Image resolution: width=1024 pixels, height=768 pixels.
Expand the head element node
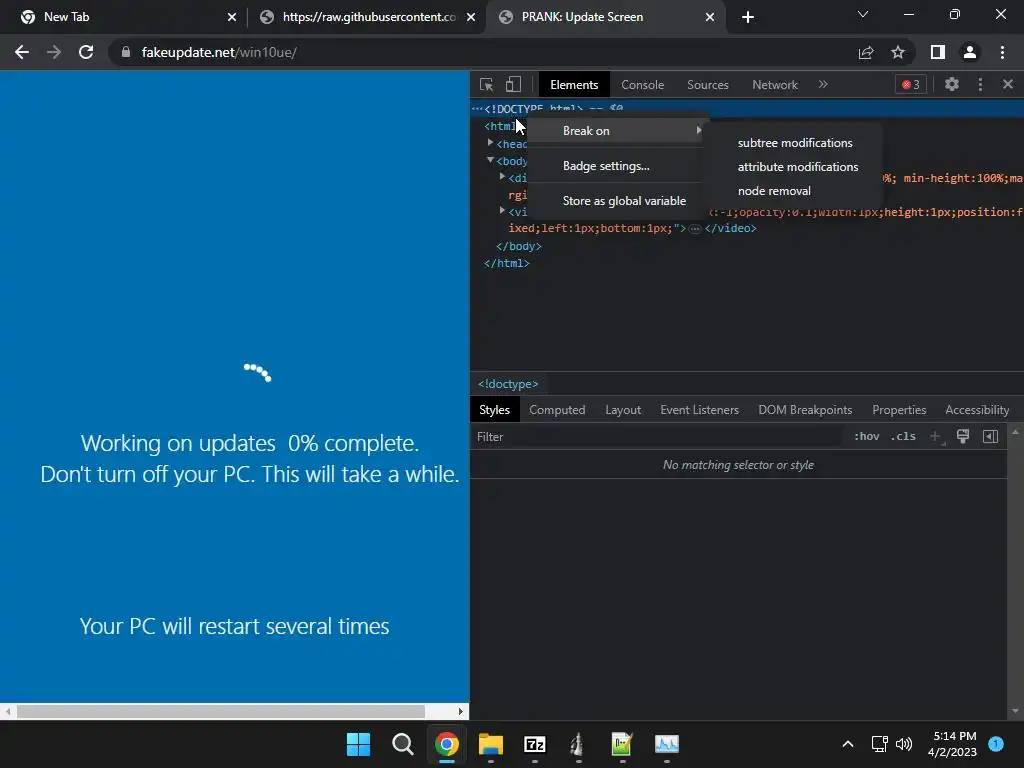[x=490, y=142]
